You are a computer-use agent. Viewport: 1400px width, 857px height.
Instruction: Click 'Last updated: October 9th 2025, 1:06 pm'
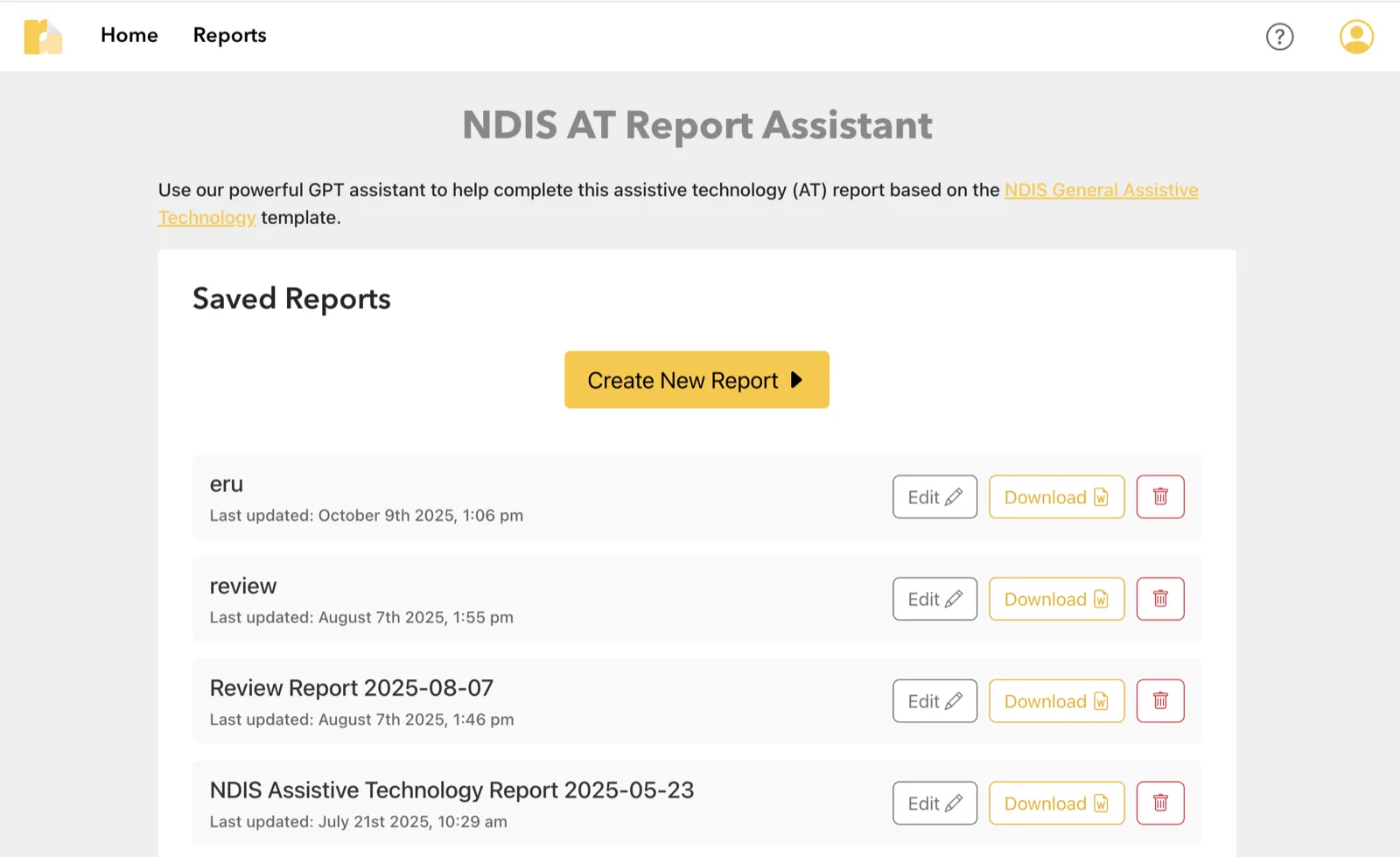click(x=367, y=516)
